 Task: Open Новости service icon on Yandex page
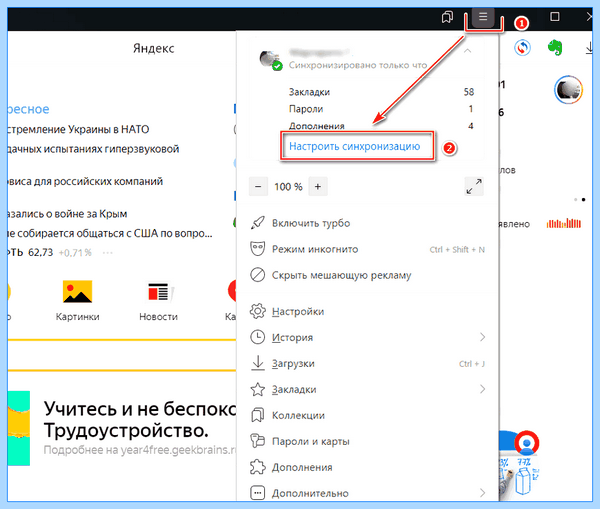(x=158, y=292)
